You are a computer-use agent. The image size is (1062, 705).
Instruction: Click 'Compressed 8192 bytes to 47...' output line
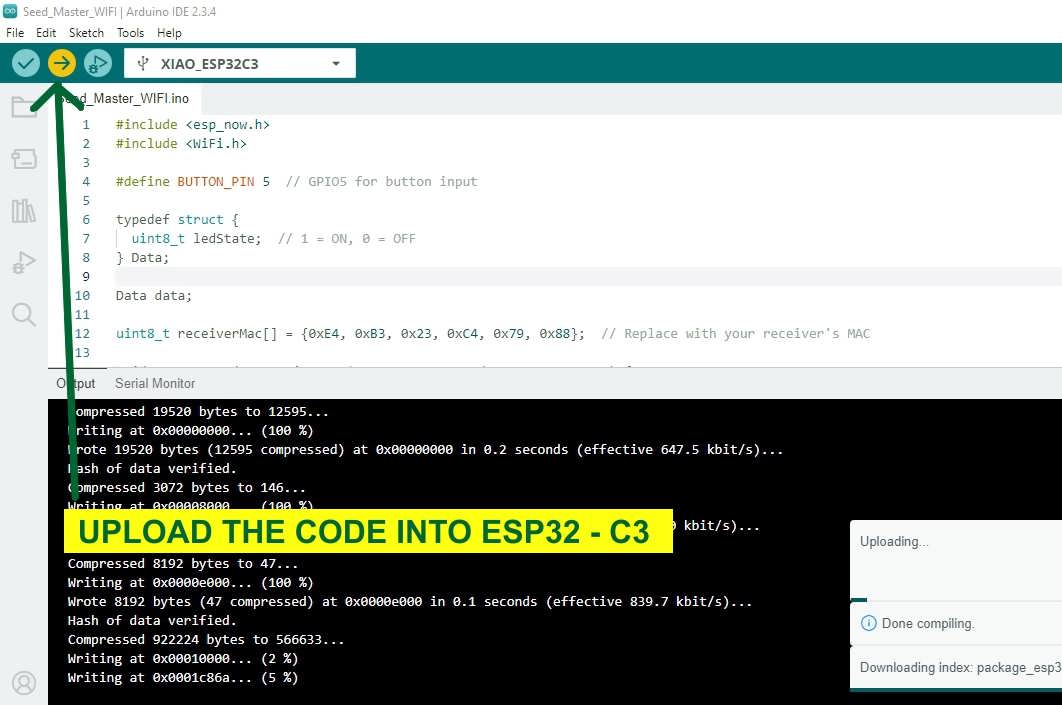click(x=183, y=563)
